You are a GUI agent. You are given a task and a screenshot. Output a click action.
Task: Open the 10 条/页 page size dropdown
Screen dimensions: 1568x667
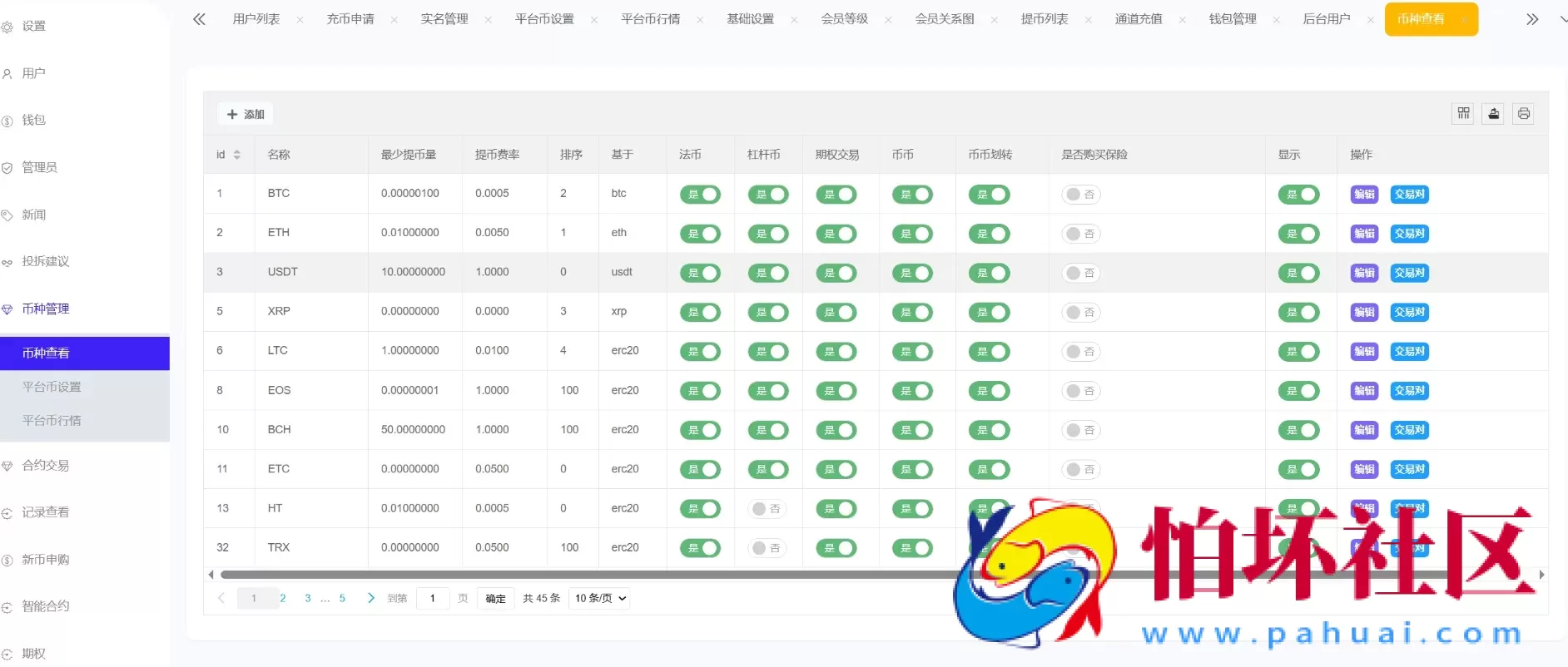(x=599, y=598)
